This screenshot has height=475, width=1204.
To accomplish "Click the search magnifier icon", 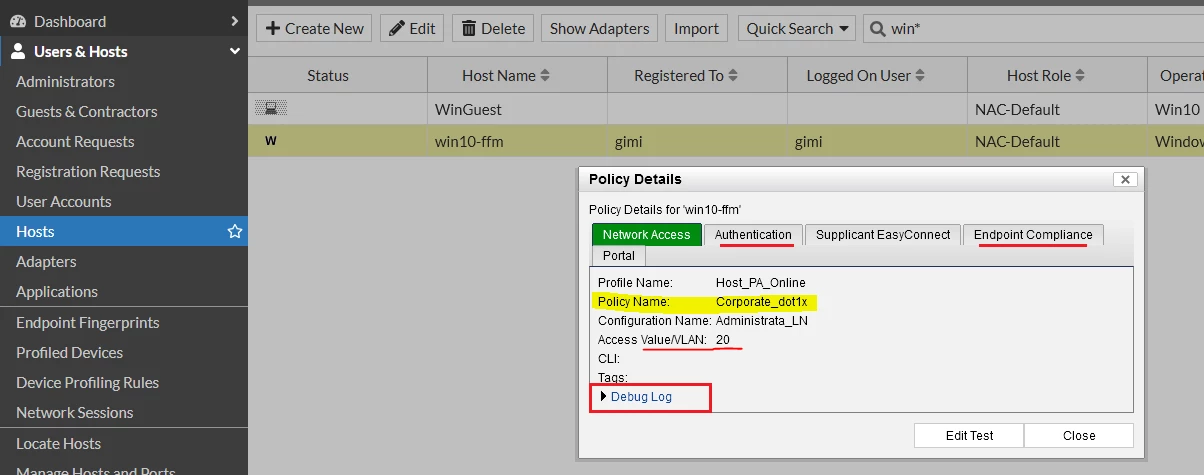I will point(877,28).
